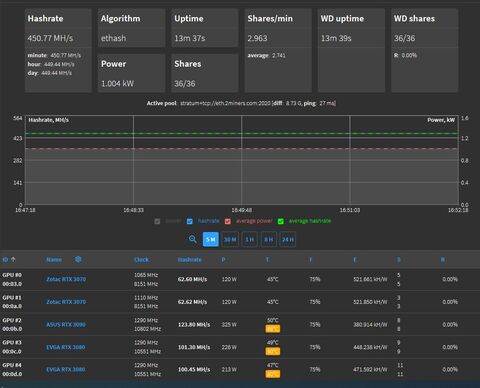
Task: Click the ID column sort arrow
Action: coord(13,259)
